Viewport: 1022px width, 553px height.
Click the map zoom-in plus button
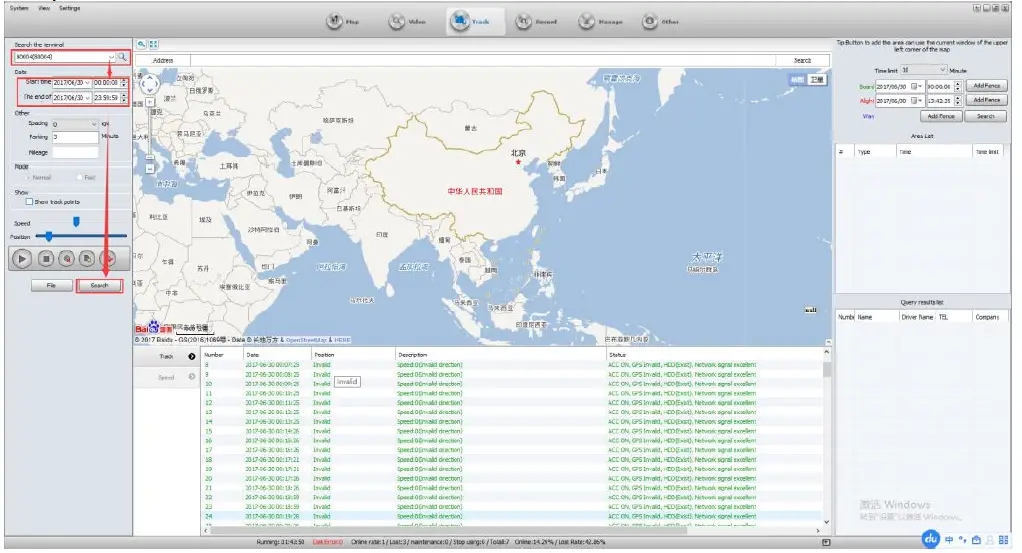coord(149,101)
